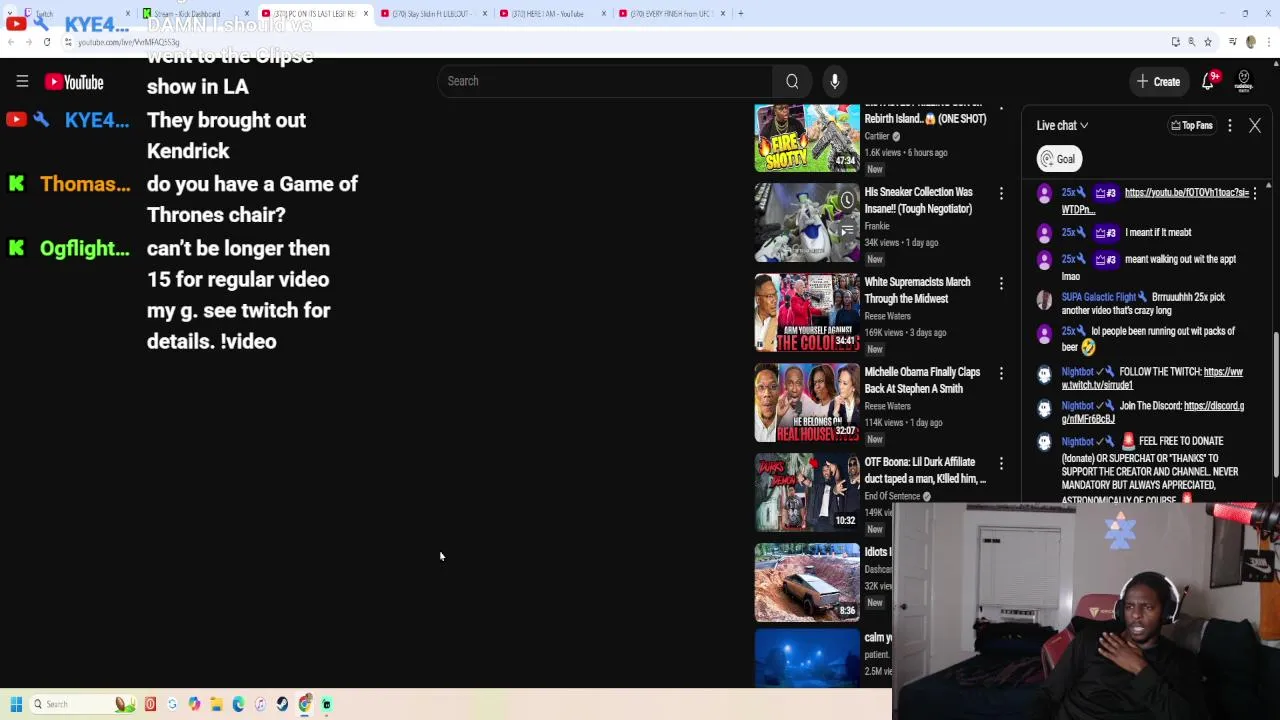Open Chrome from the taskbar
Image resolution: width=1280 pixels, height=720 pixels.
pyautogui.click(x=305, y=704)
